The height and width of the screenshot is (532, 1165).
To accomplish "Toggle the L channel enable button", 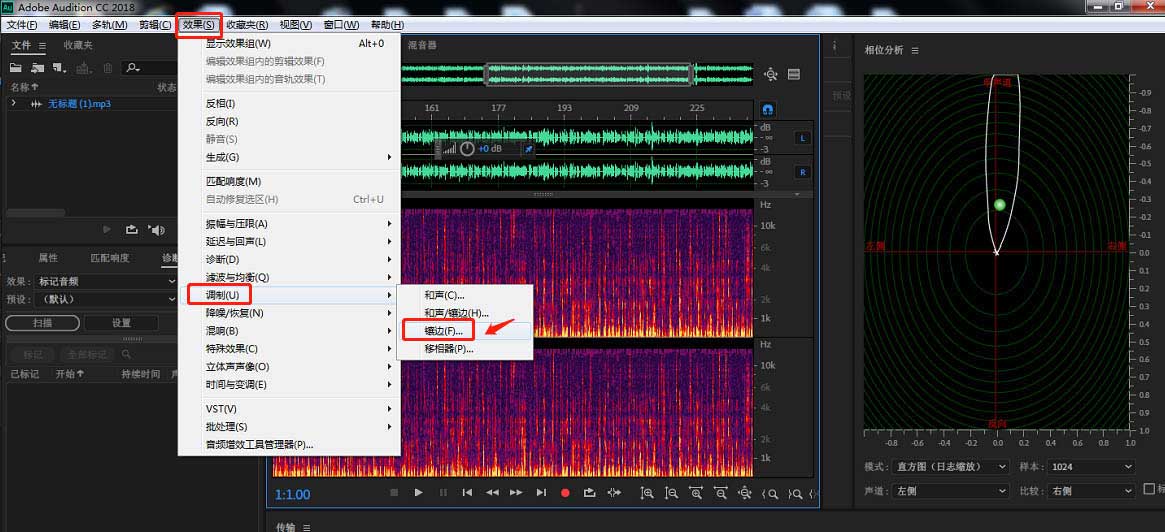I will click(x=802, y=138).
